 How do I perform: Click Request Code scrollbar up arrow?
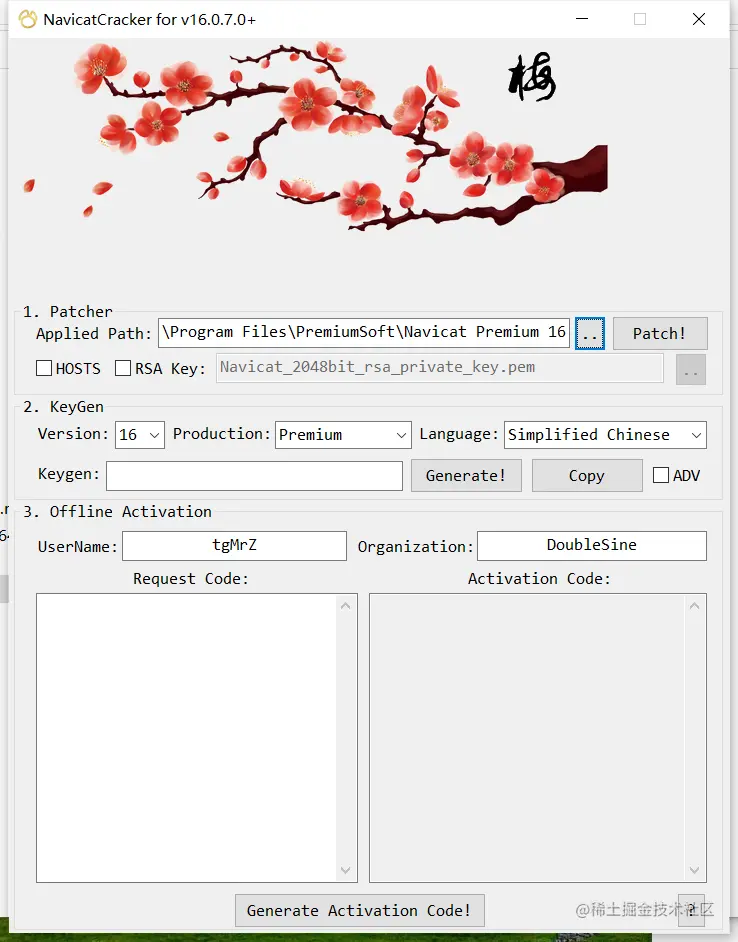(x=346, y=606)
